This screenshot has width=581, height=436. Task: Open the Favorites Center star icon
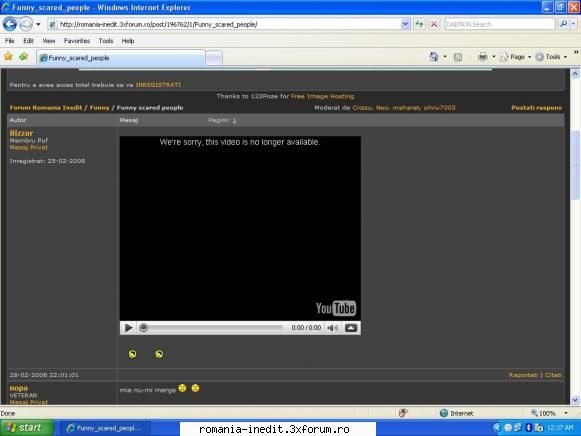[x=8, y=57]
